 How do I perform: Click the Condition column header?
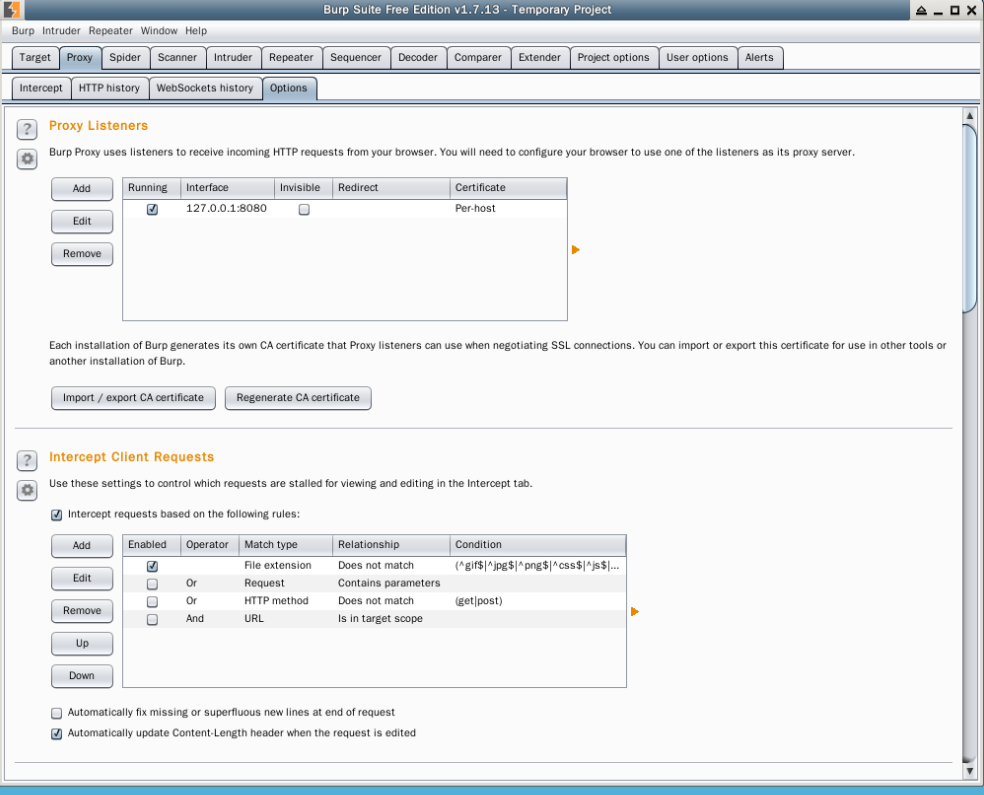click(x=538, y=545)
